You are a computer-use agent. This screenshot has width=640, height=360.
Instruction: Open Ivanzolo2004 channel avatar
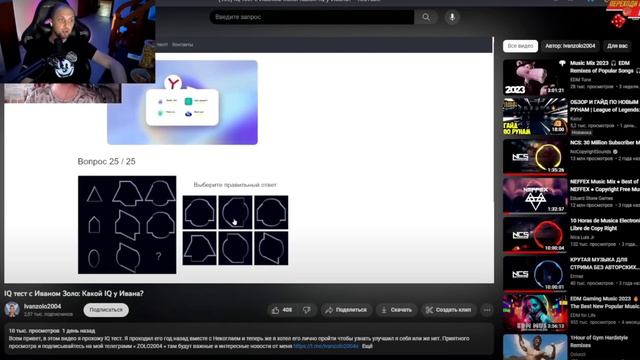click(12, 309)
